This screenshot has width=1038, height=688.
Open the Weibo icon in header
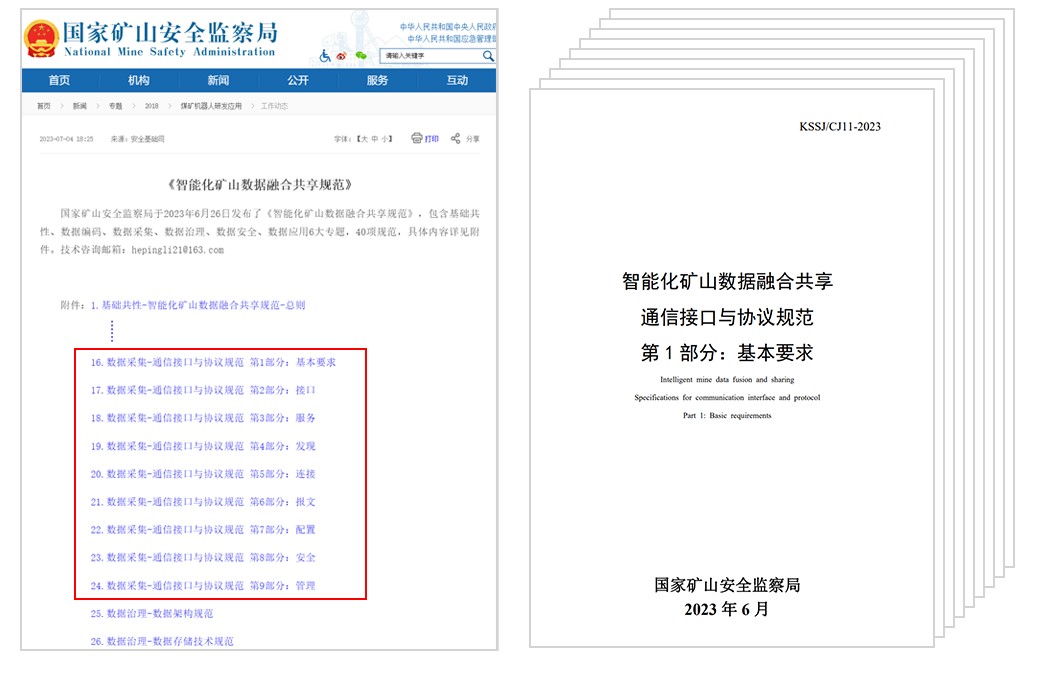click(342, 57)
